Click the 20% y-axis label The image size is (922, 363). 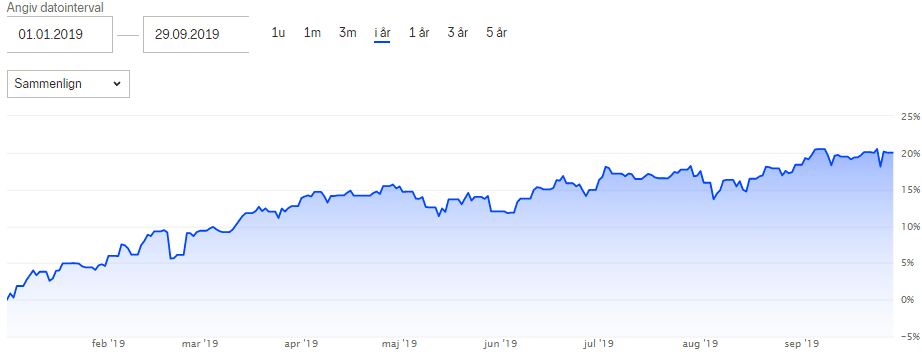point(910,154)
